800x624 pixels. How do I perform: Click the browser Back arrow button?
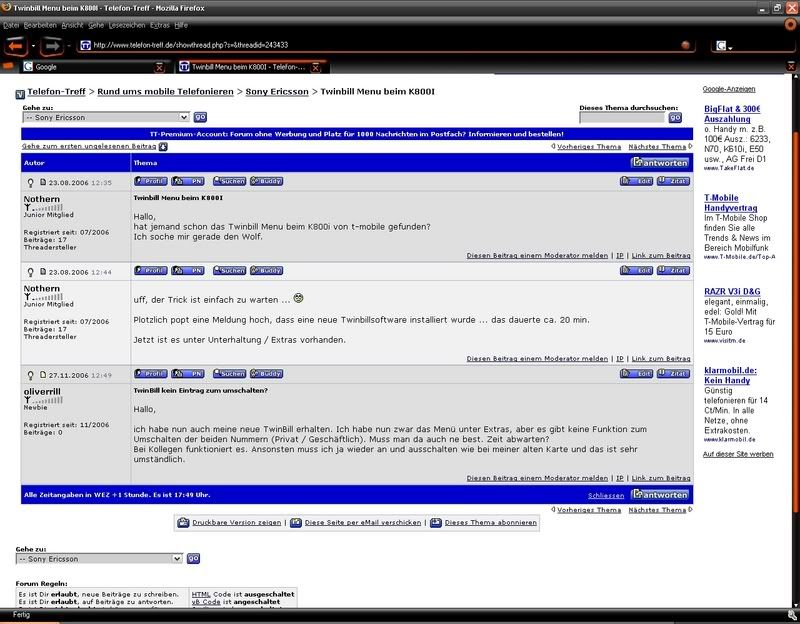(15, 46)
